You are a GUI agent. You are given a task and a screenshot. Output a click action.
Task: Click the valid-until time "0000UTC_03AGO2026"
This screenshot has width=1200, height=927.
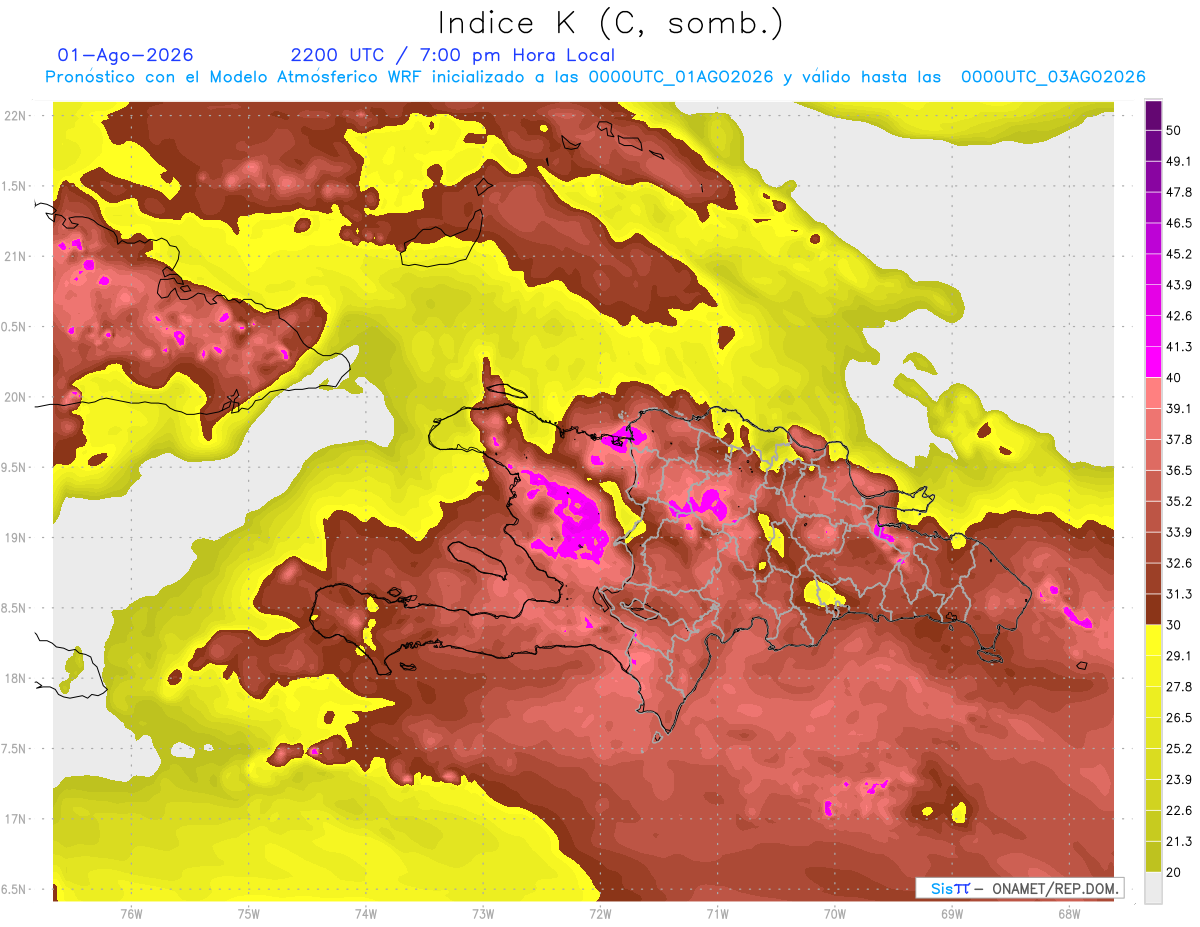1053,77
